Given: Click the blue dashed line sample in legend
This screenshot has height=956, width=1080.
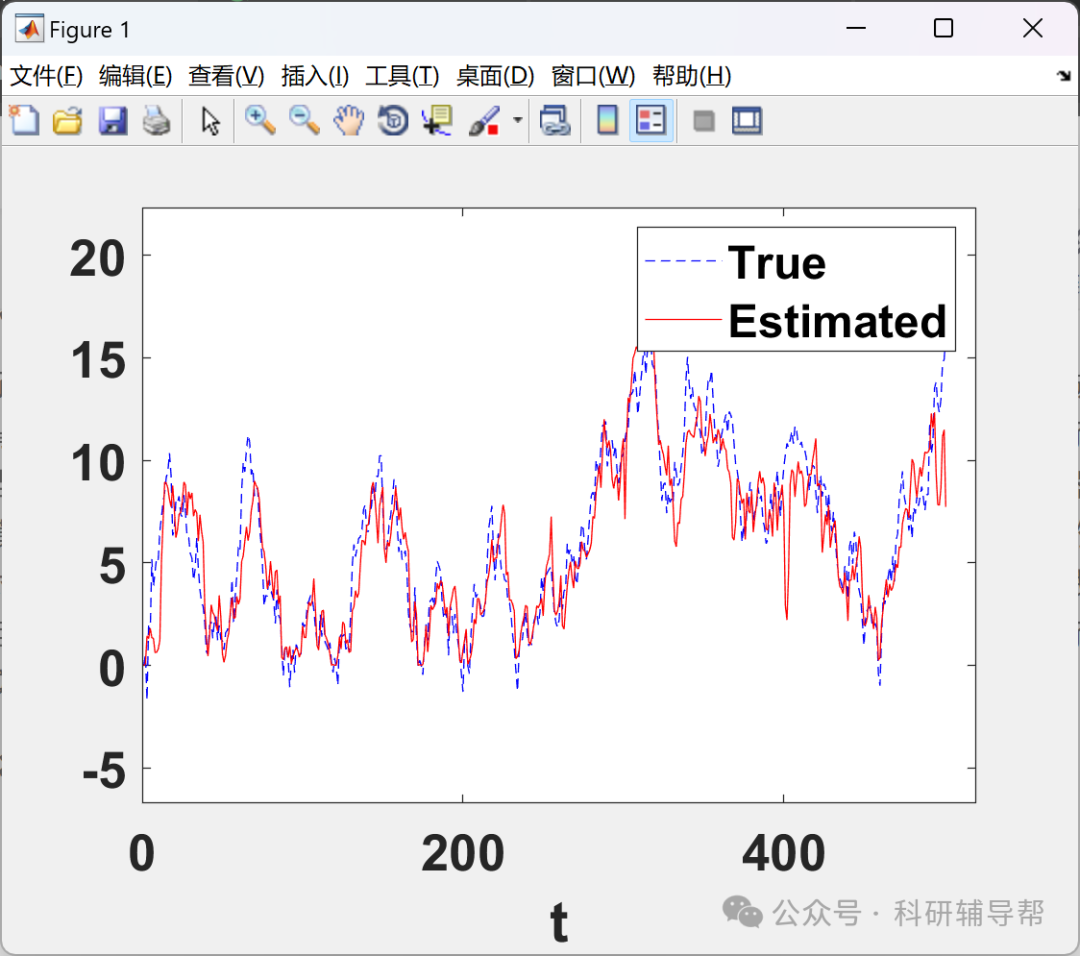Looking at the screenshot, I should tap(683, 261).
